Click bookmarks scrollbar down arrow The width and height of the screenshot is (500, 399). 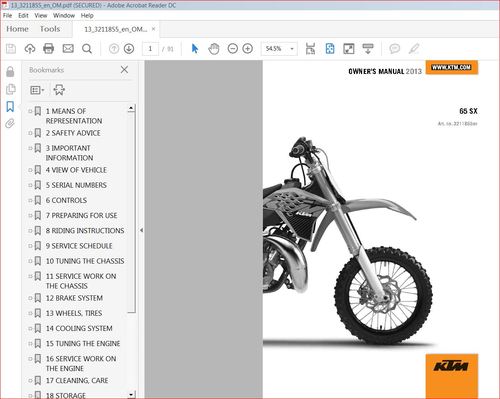point(131,395)
